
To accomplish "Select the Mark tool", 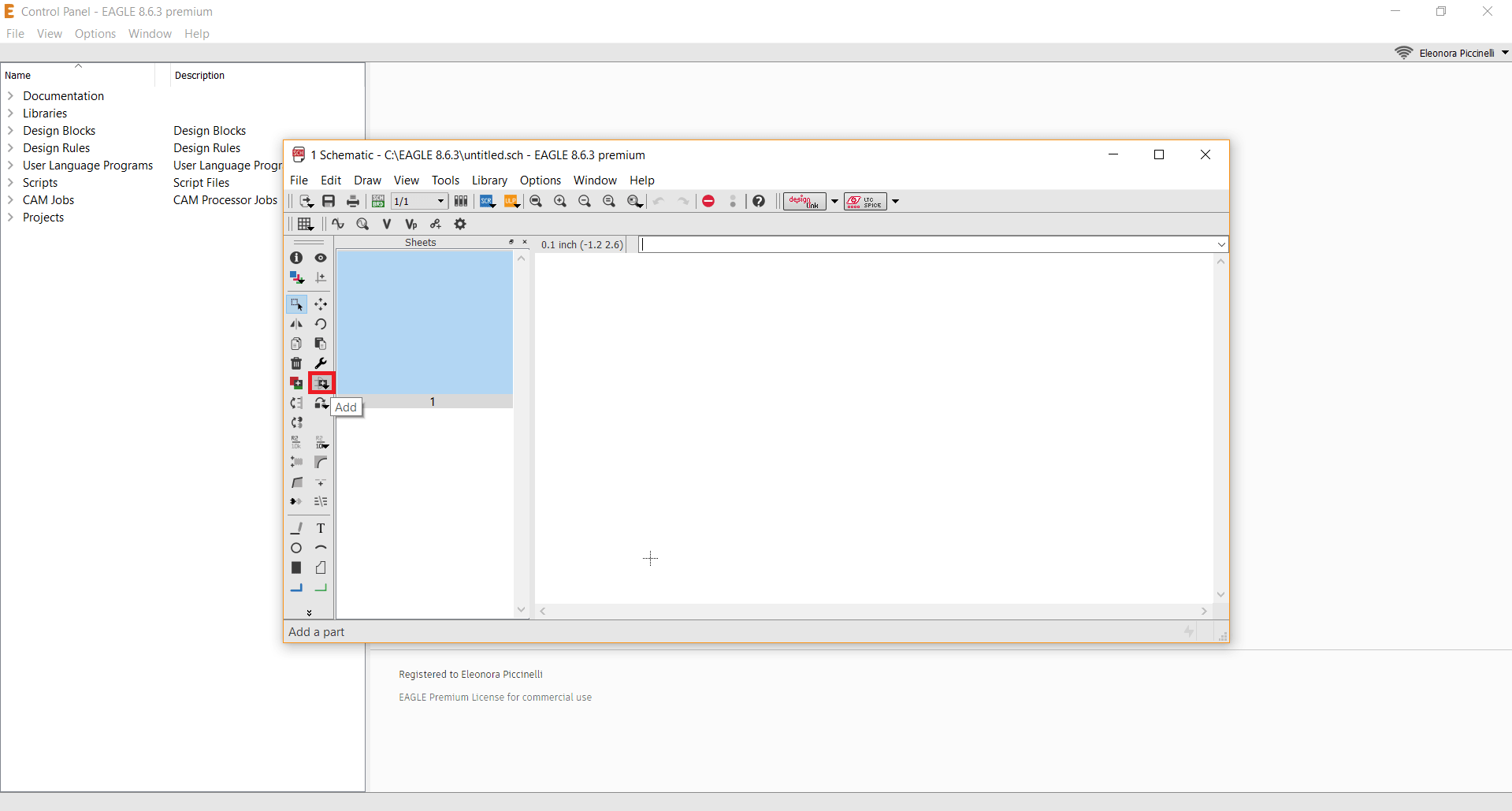I will point(321,277).
